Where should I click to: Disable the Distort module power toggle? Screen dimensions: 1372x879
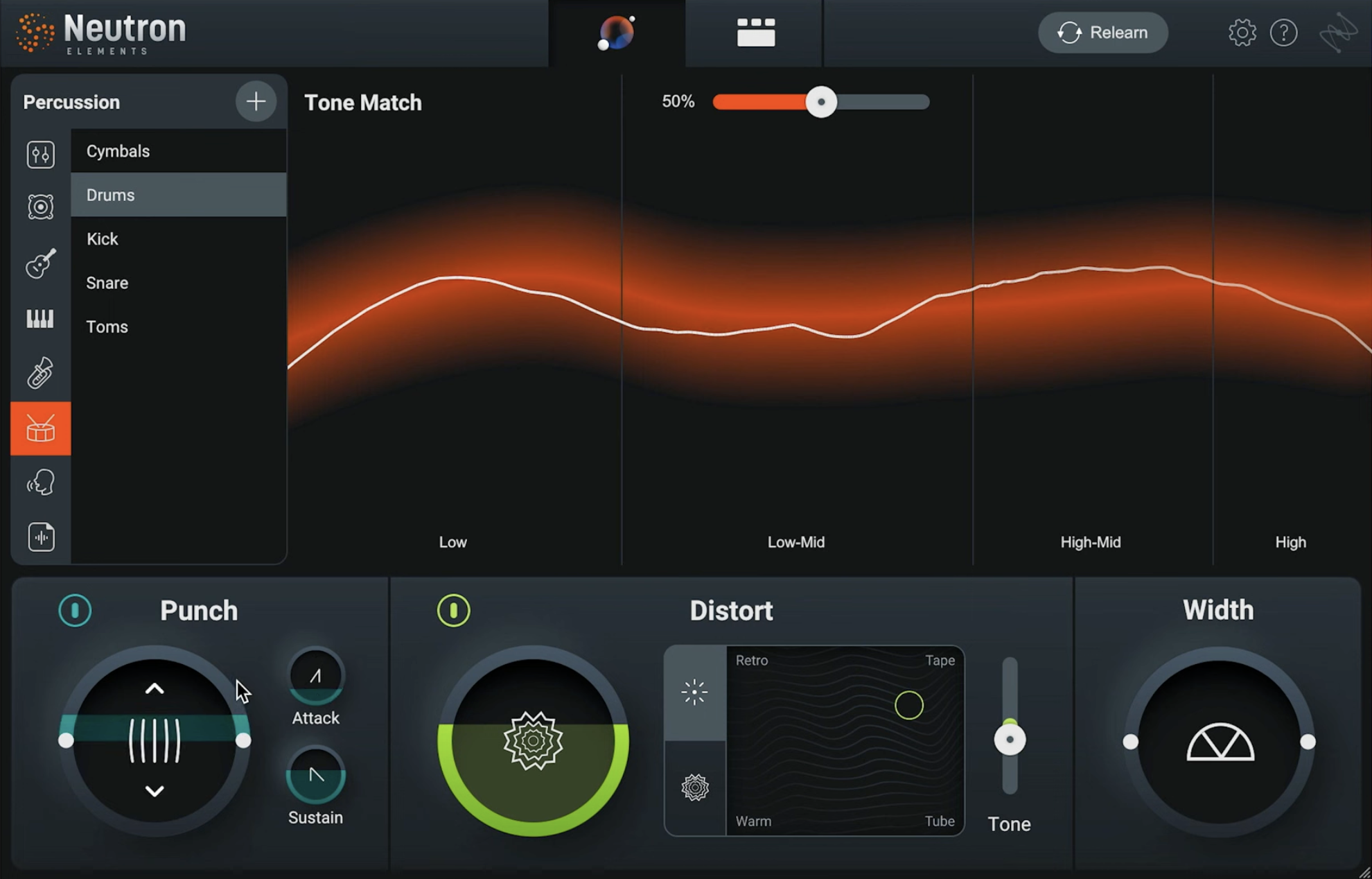coord(454,611)
